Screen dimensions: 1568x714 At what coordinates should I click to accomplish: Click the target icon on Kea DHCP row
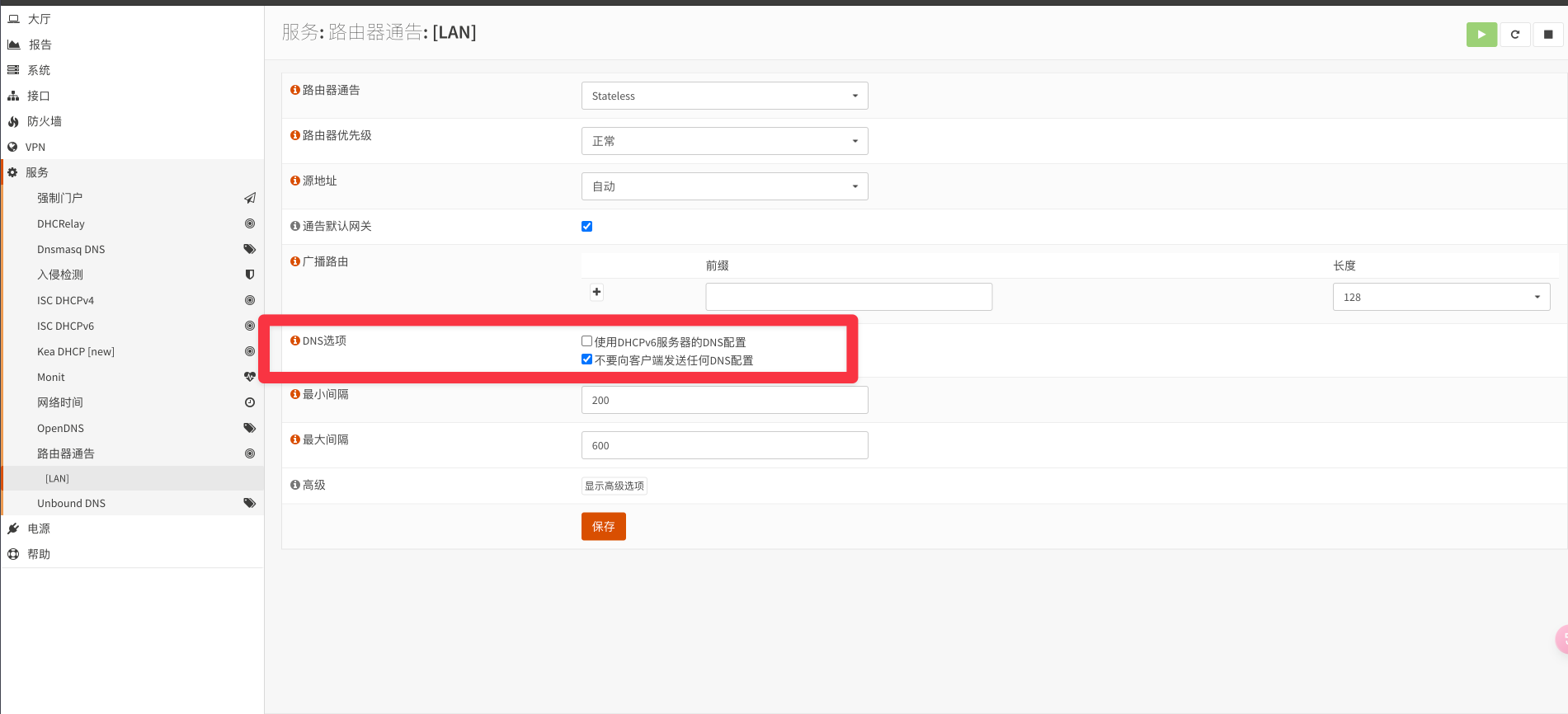pyautogui.click(x=250, y=351)
